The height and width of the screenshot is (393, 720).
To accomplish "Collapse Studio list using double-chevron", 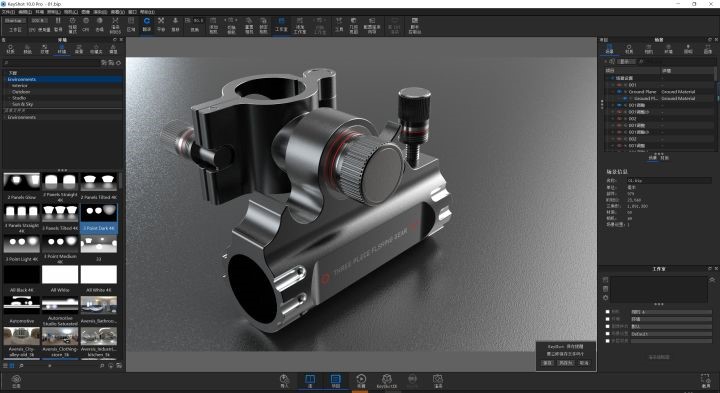I will coord(712,280).
